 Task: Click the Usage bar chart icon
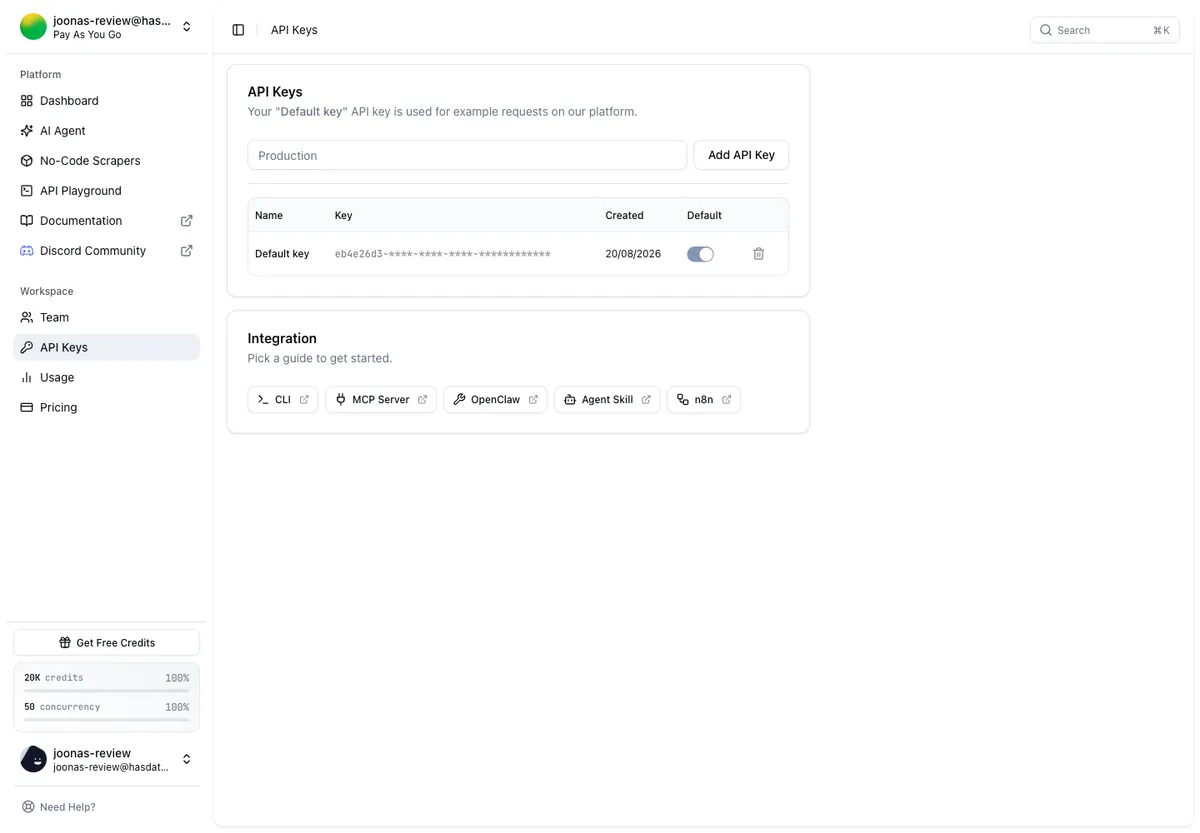pos(27,378)
